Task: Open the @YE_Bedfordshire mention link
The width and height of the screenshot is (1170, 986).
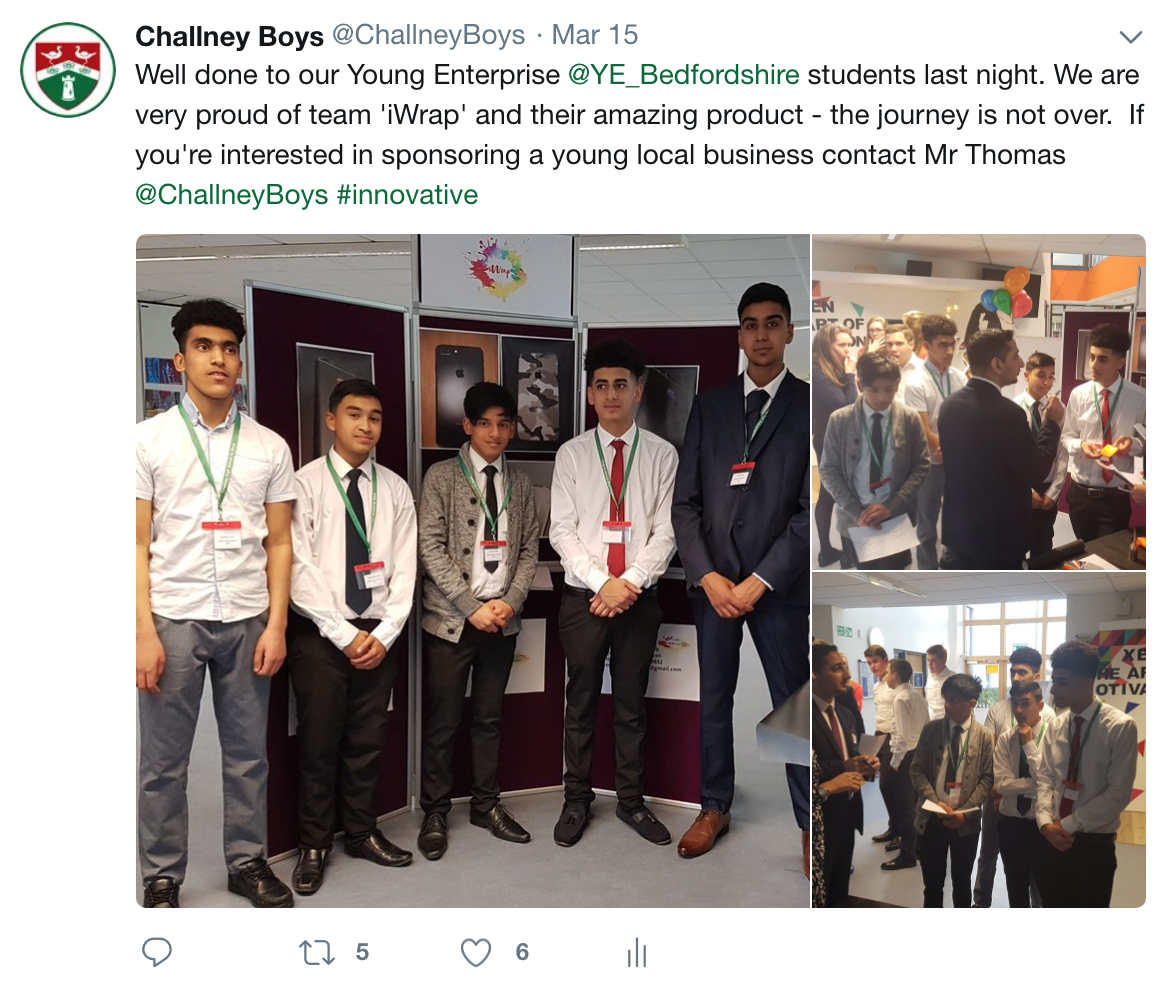Action: click(x=683, y=75)
